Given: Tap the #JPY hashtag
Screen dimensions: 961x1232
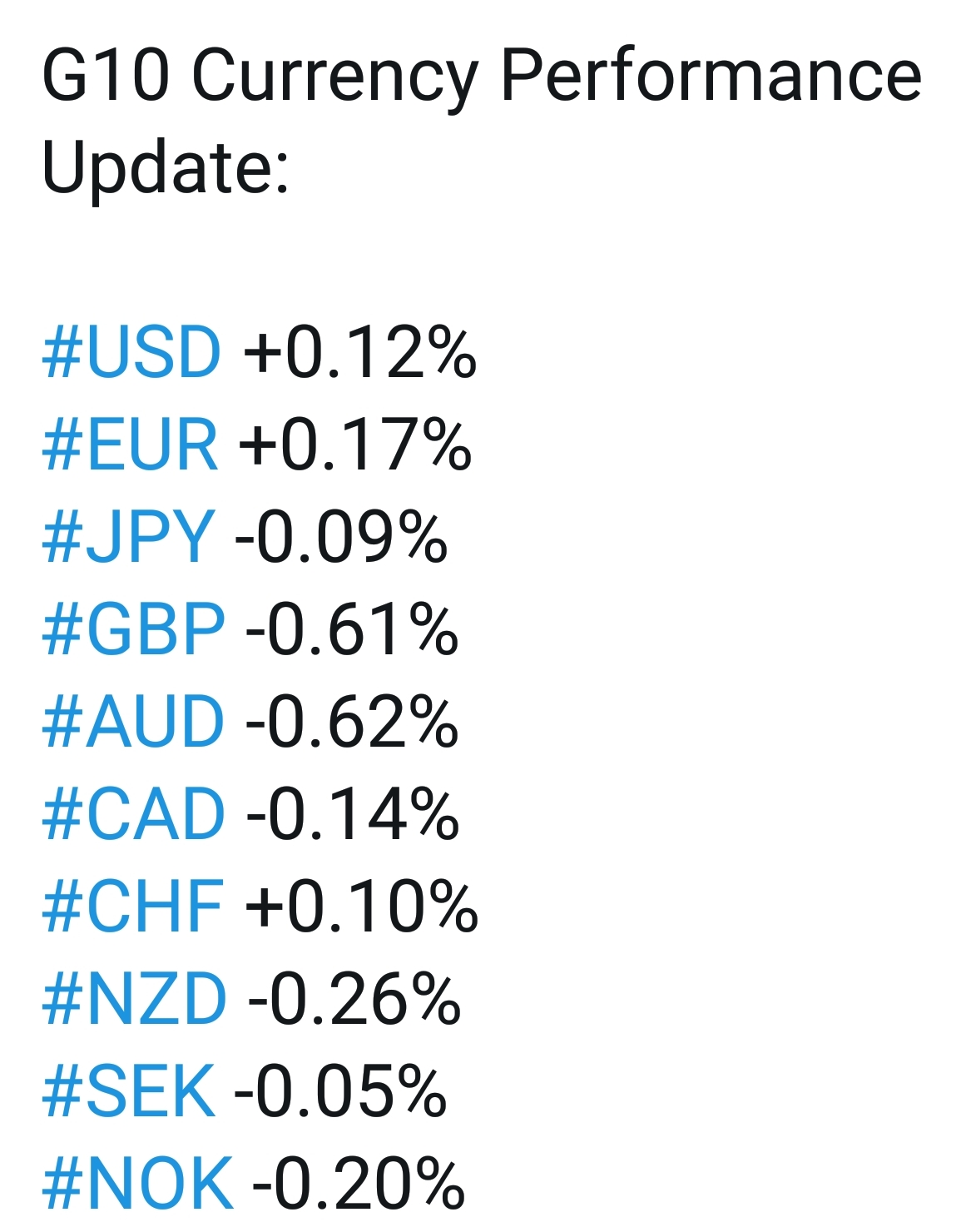Looking at the screenshot, I should click(x=128, y=537).
